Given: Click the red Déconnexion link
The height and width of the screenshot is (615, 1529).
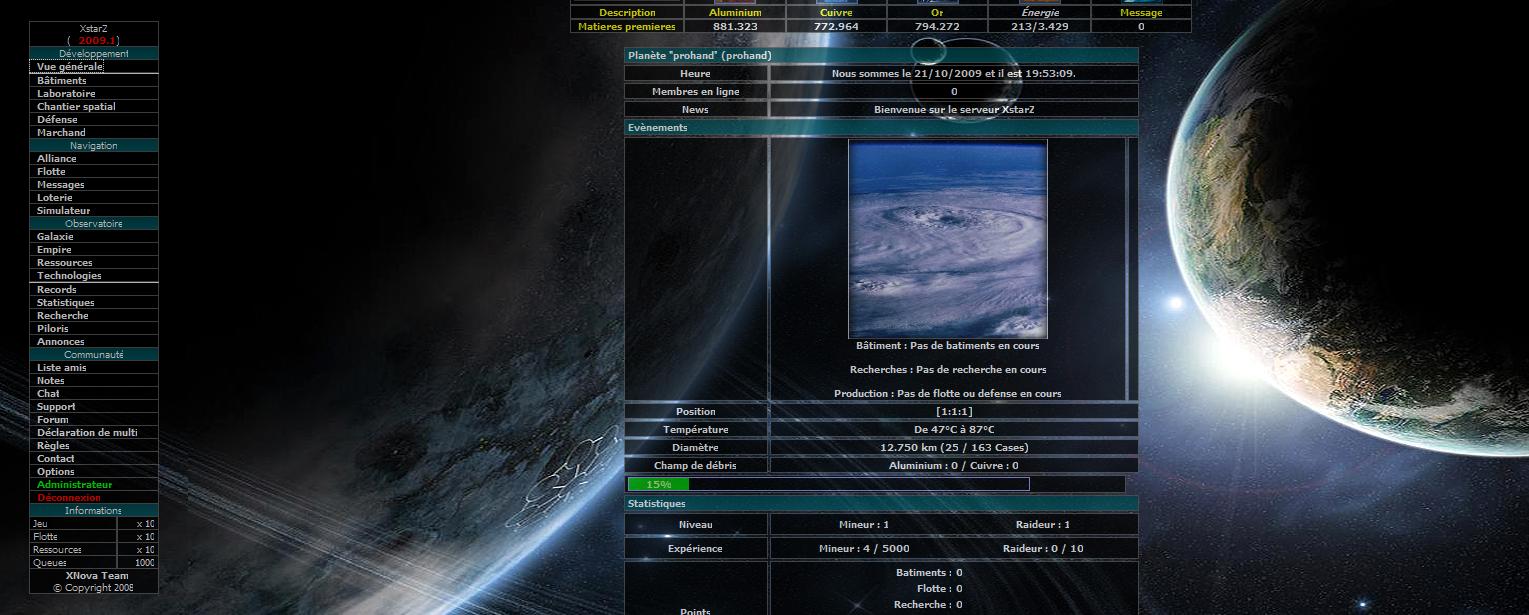Looking at the screenshot, I should pos(69,498).
